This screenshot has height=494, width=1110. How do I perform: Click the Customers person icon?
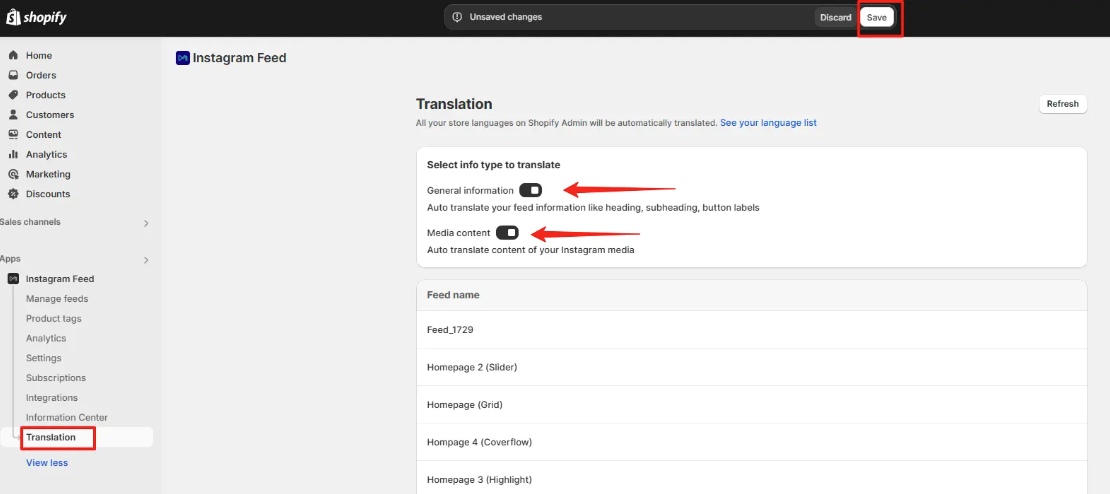pyautogui.click(x=13, y=115)
